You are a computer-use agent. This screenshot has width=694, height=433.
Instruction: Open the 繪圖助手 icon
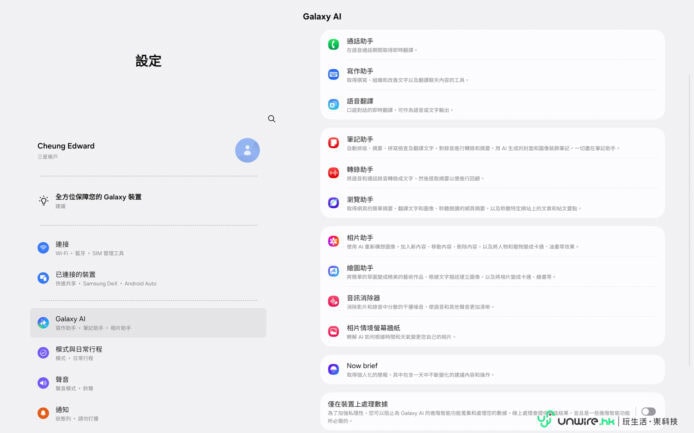tap(333, 271)
